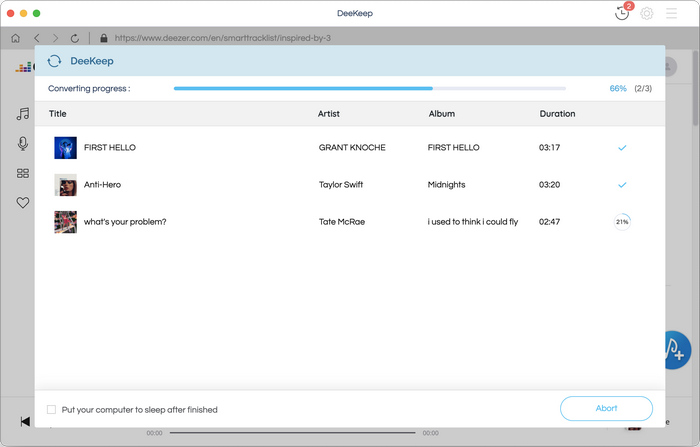Click the Duration column header

pos(557,114)
